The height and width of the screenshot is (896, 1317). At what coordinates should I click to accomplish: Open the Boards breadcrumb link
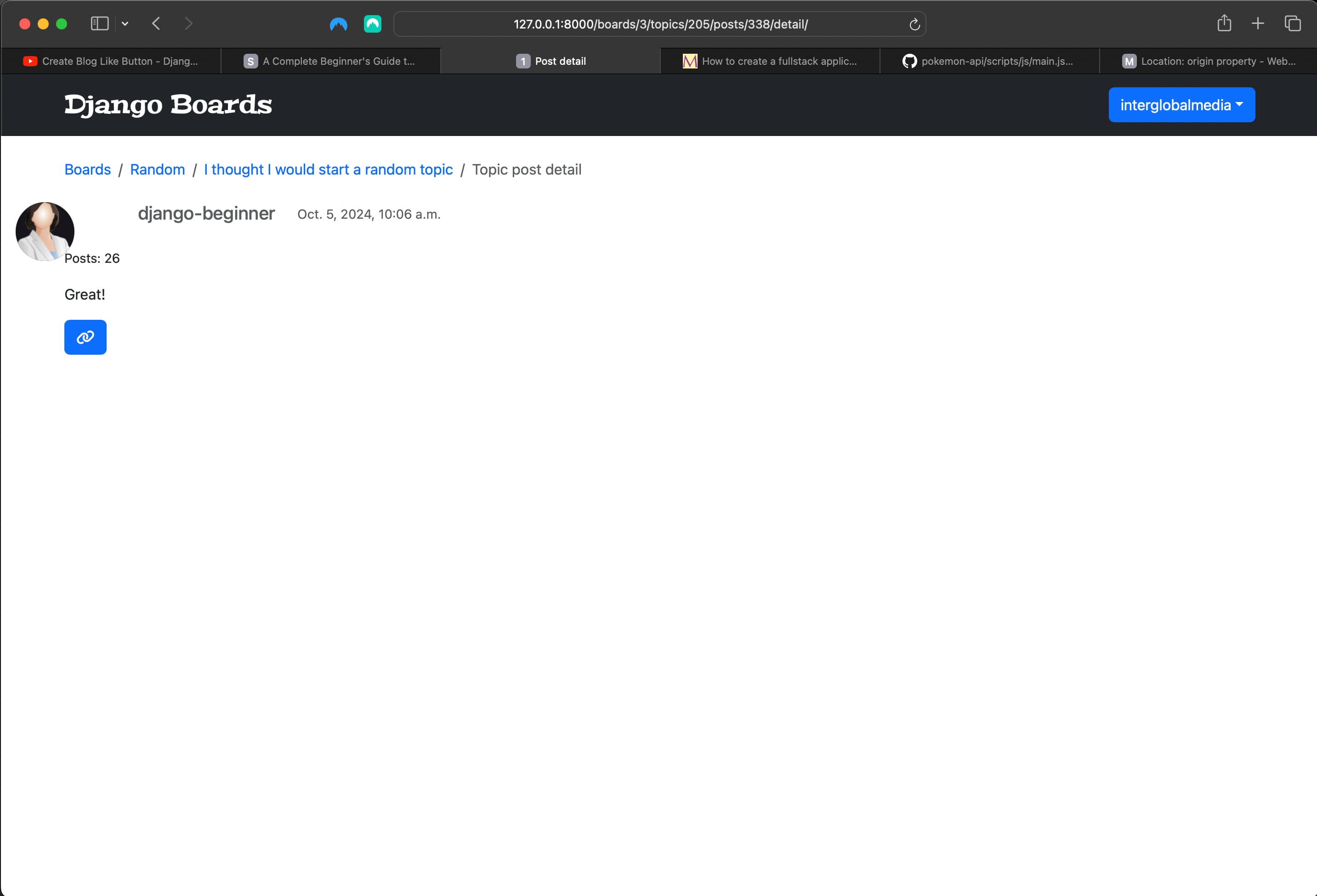coord(88,170)
